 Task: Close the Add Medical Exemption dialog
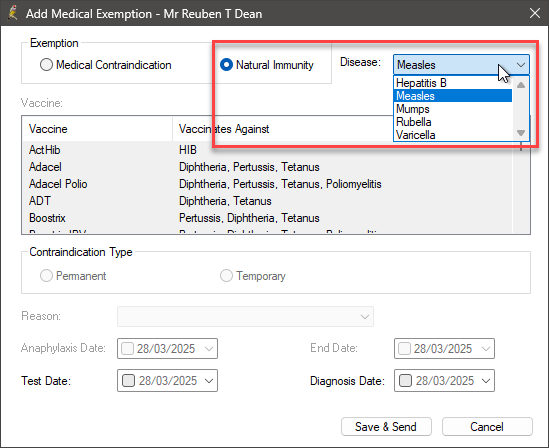click(x=535, y=13)
